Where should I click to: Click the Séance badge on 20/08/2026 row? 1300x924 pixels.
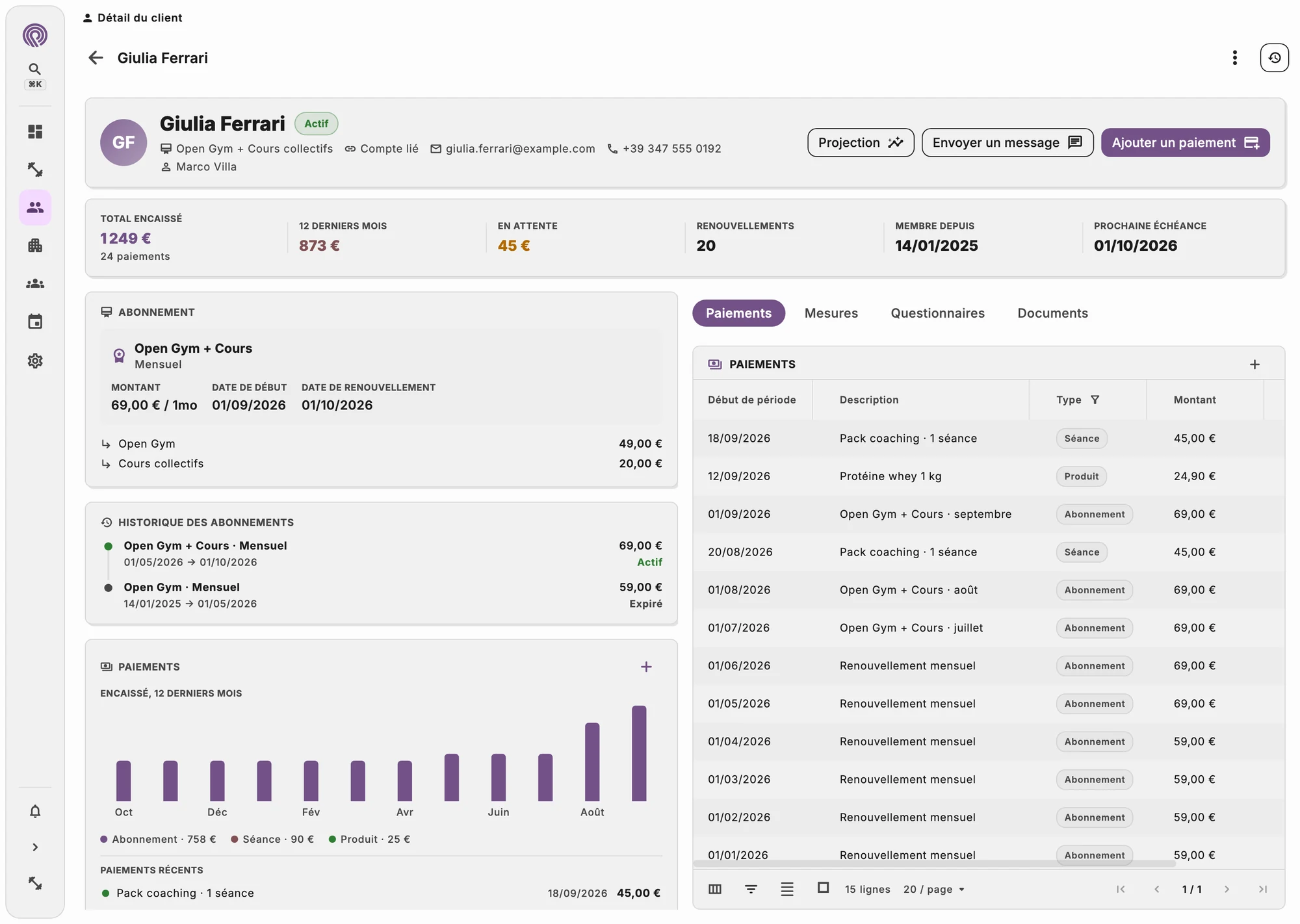1082,552
